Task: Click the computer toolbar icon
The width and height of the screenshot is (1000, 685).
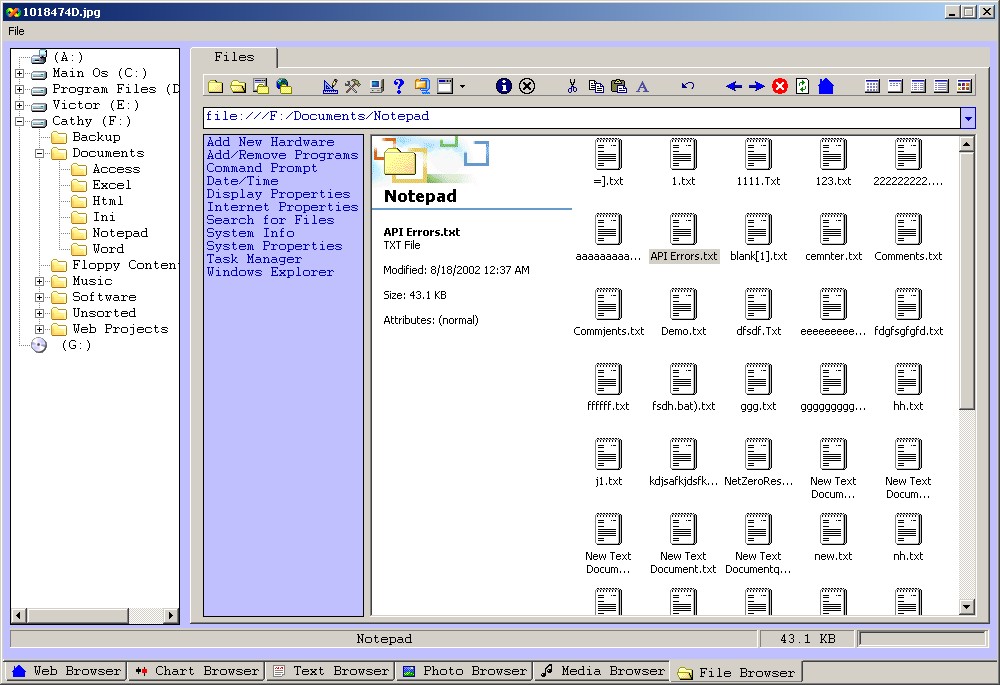Action: 376,86
